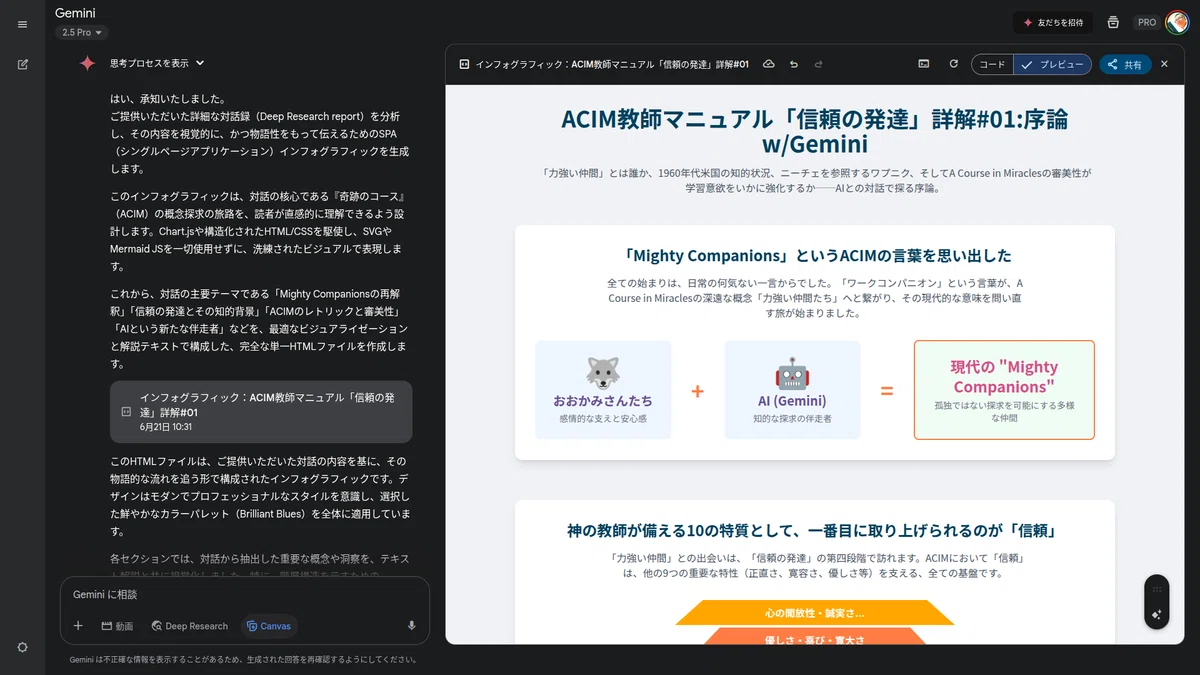Click the 6月21日 10:31 timestamp

pos(166,427)
